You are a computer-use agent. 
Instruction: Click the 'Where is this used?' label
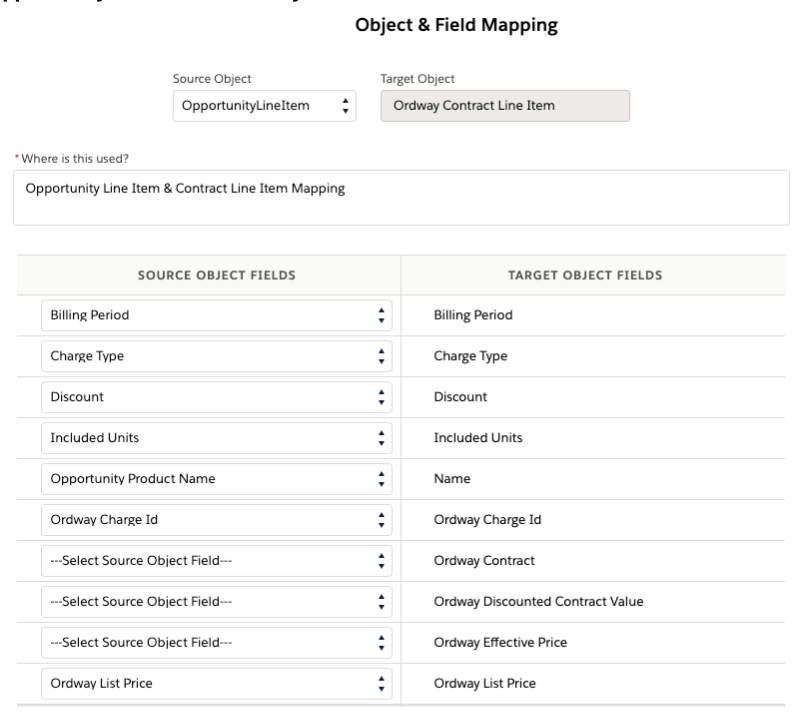(75, 159)
